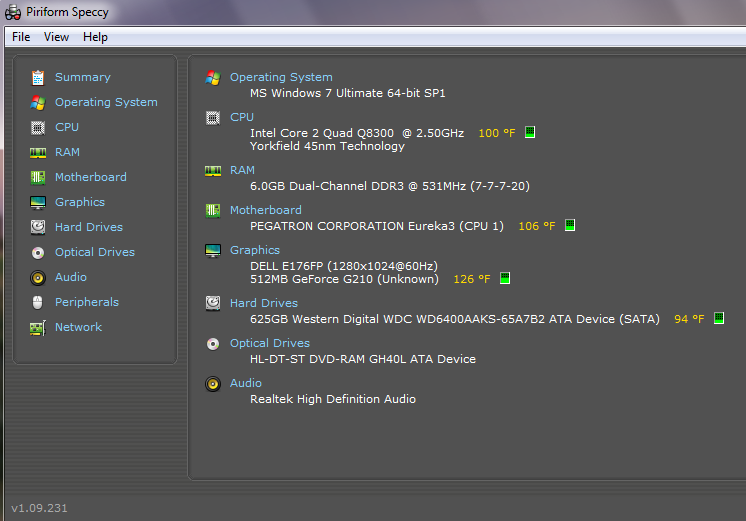
Task: Click the Windows flag icon in main summary panel
Action: [213, 78]
